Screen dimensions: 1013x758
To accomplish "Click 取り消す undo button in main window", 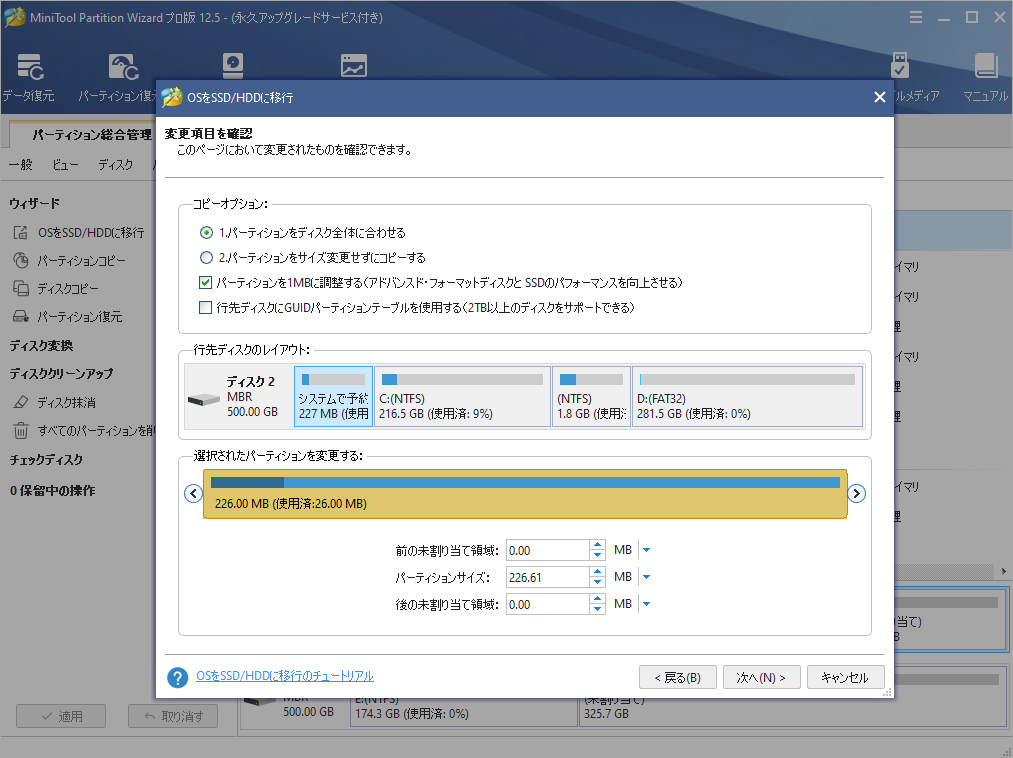I will (173, 716).
